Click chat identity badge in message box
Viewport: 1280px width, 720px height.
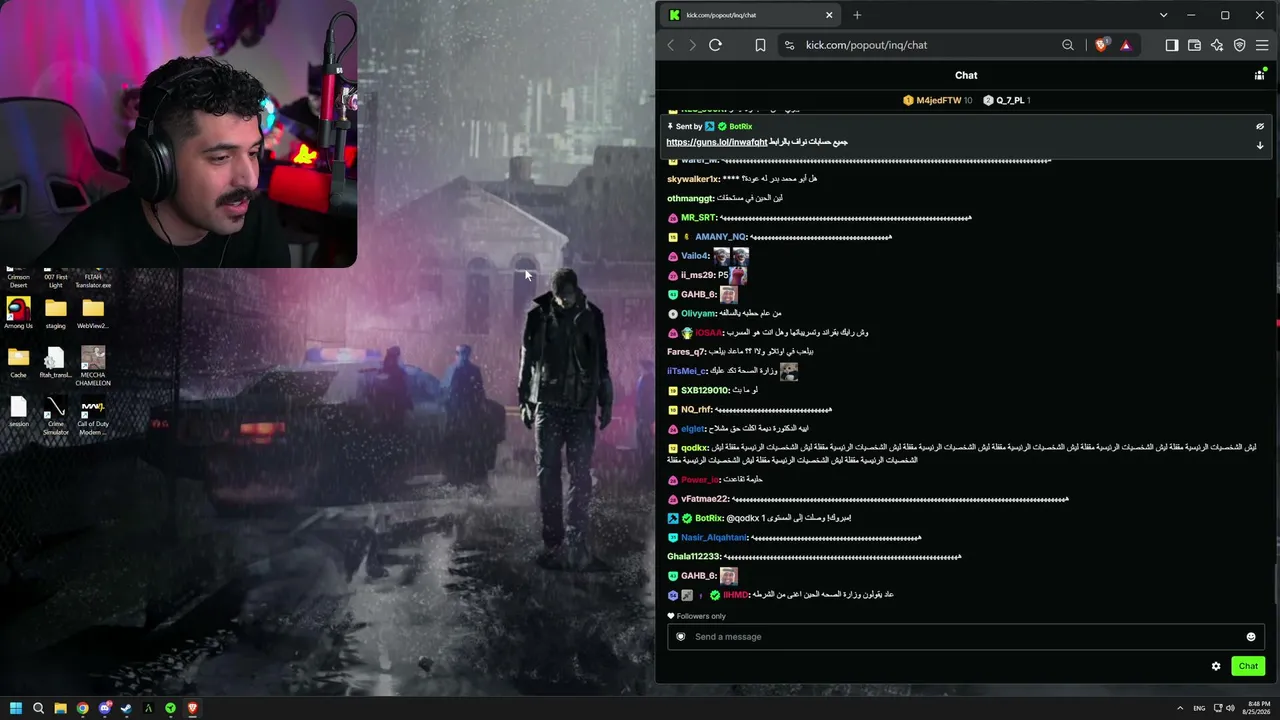pos(681,637)
